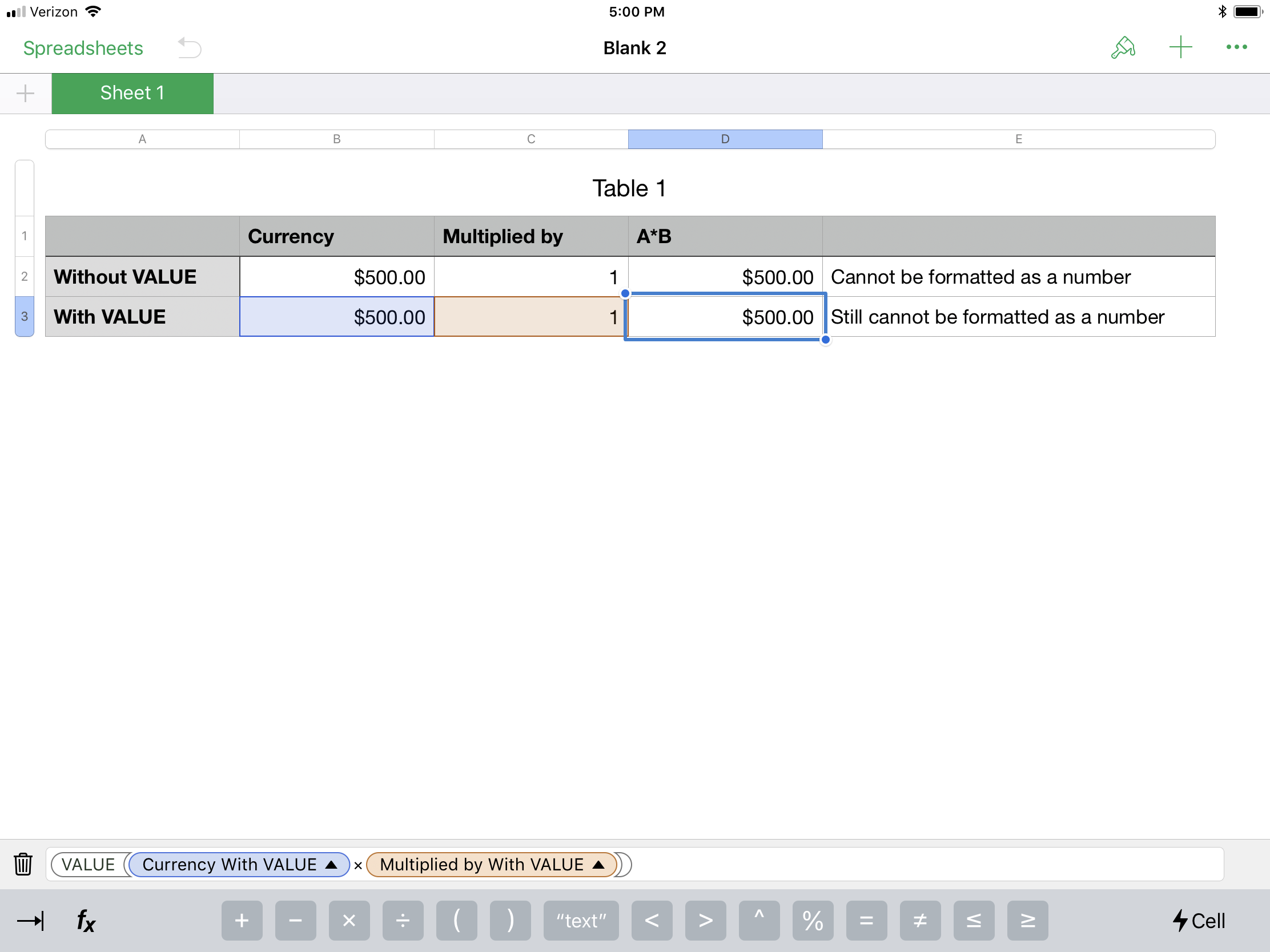This screenshot has width=1270, height=952.
Task: Expand the Currency With VALUE token arrow
Action: (x=331, y=864)
